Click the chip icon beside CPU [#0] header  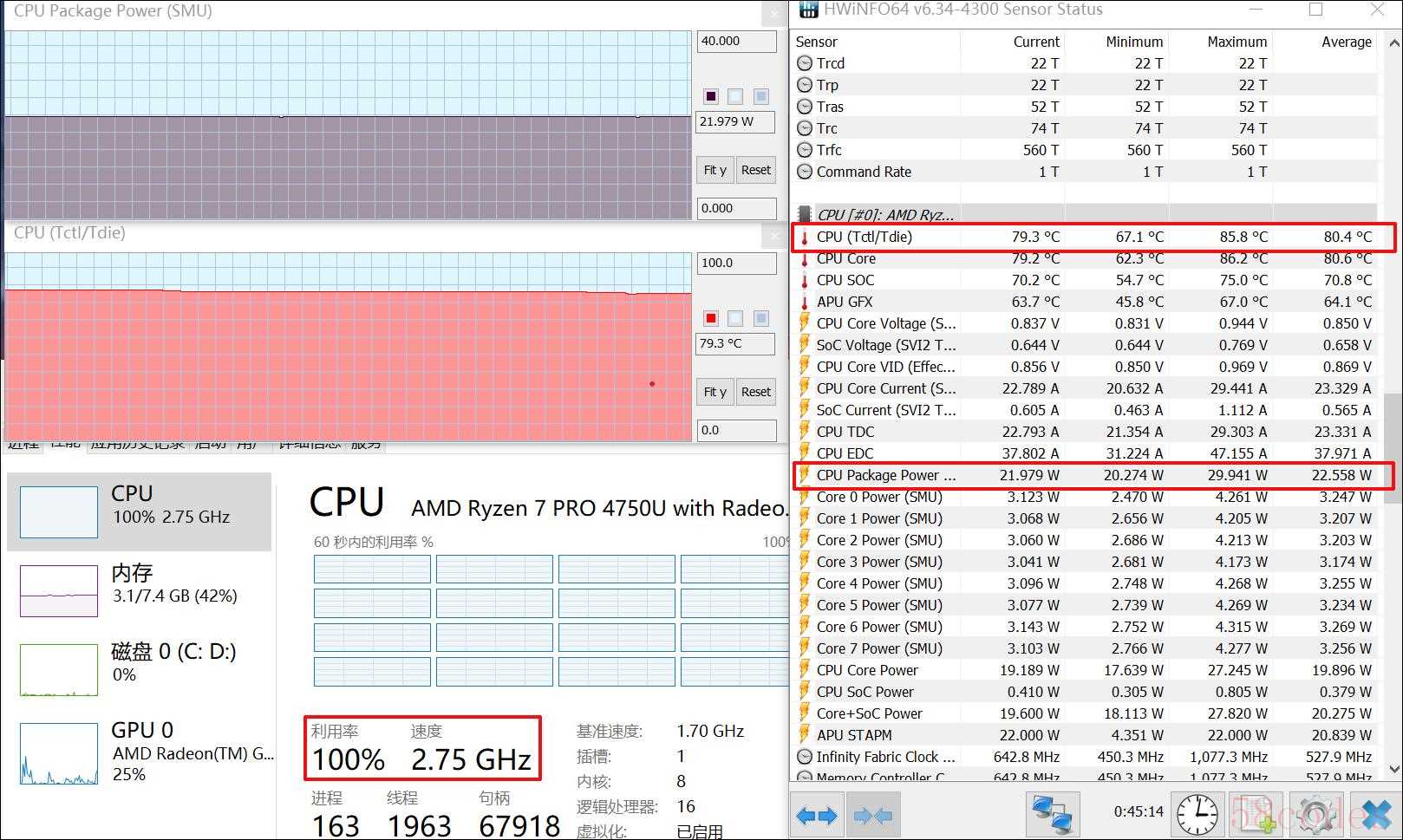pyautogui.click(x=805, y=214)
